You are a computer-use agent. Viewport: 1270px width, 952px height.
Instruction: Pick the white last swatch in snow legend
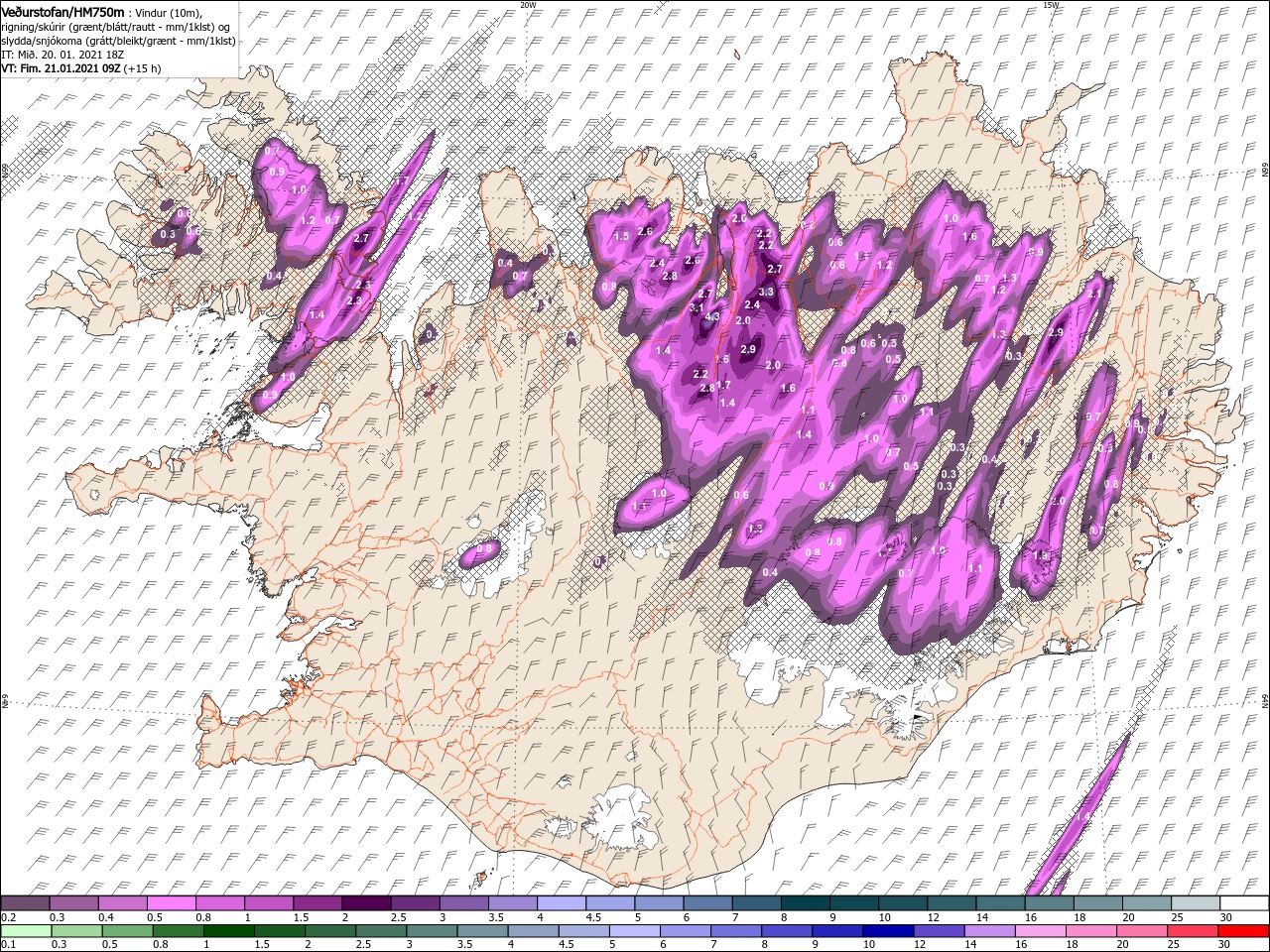click(x=1244, y=903)
